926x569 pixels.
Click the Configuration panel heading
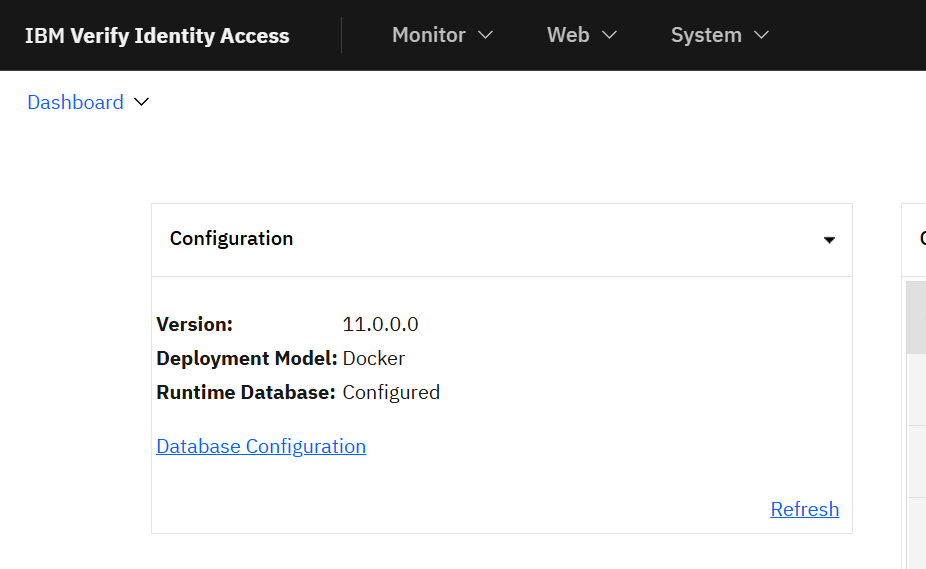pos(231,238)
